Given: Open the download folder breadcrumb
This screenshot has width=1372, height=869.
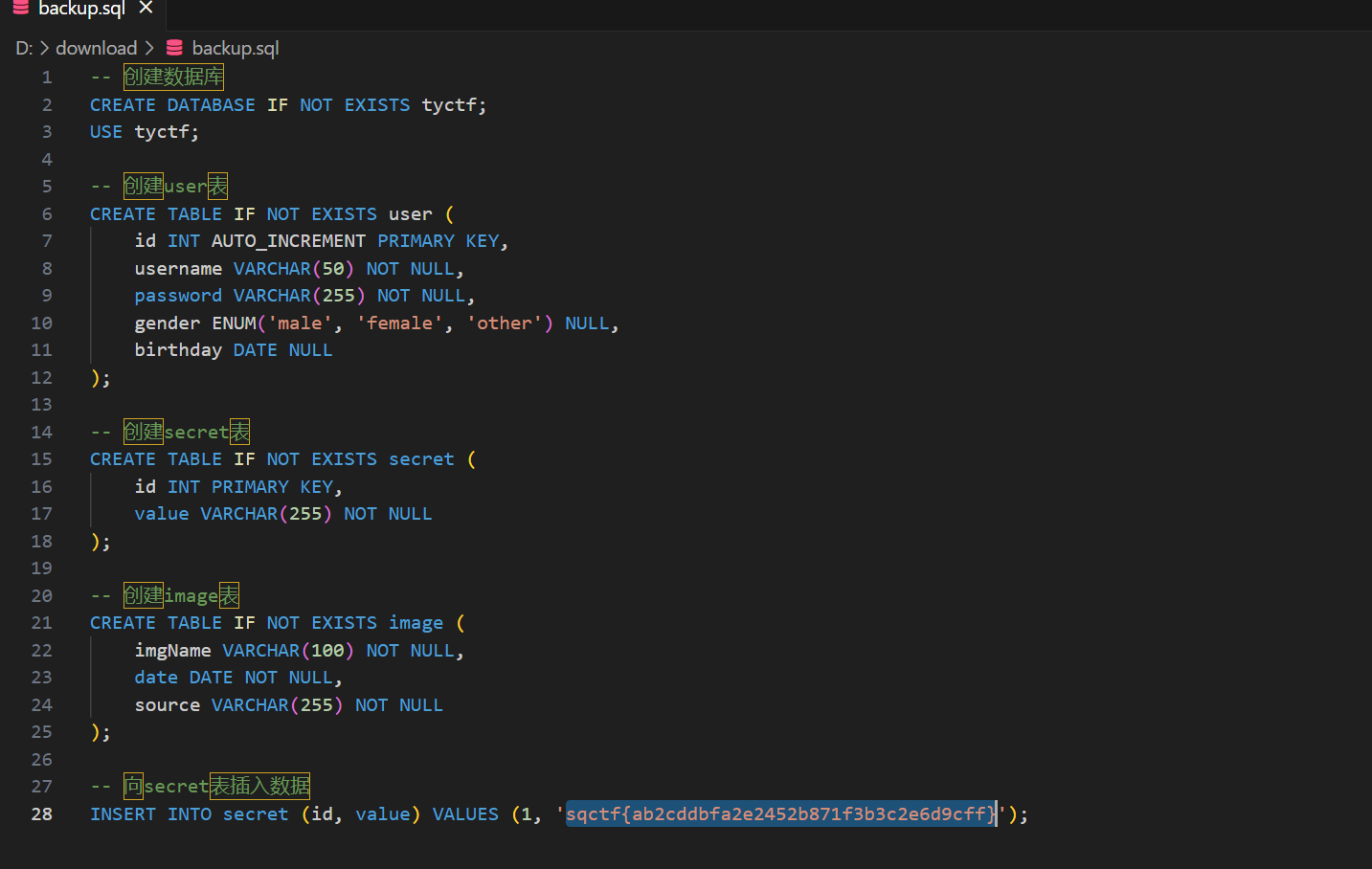Looking at the screenshot, I should point(97,48).
